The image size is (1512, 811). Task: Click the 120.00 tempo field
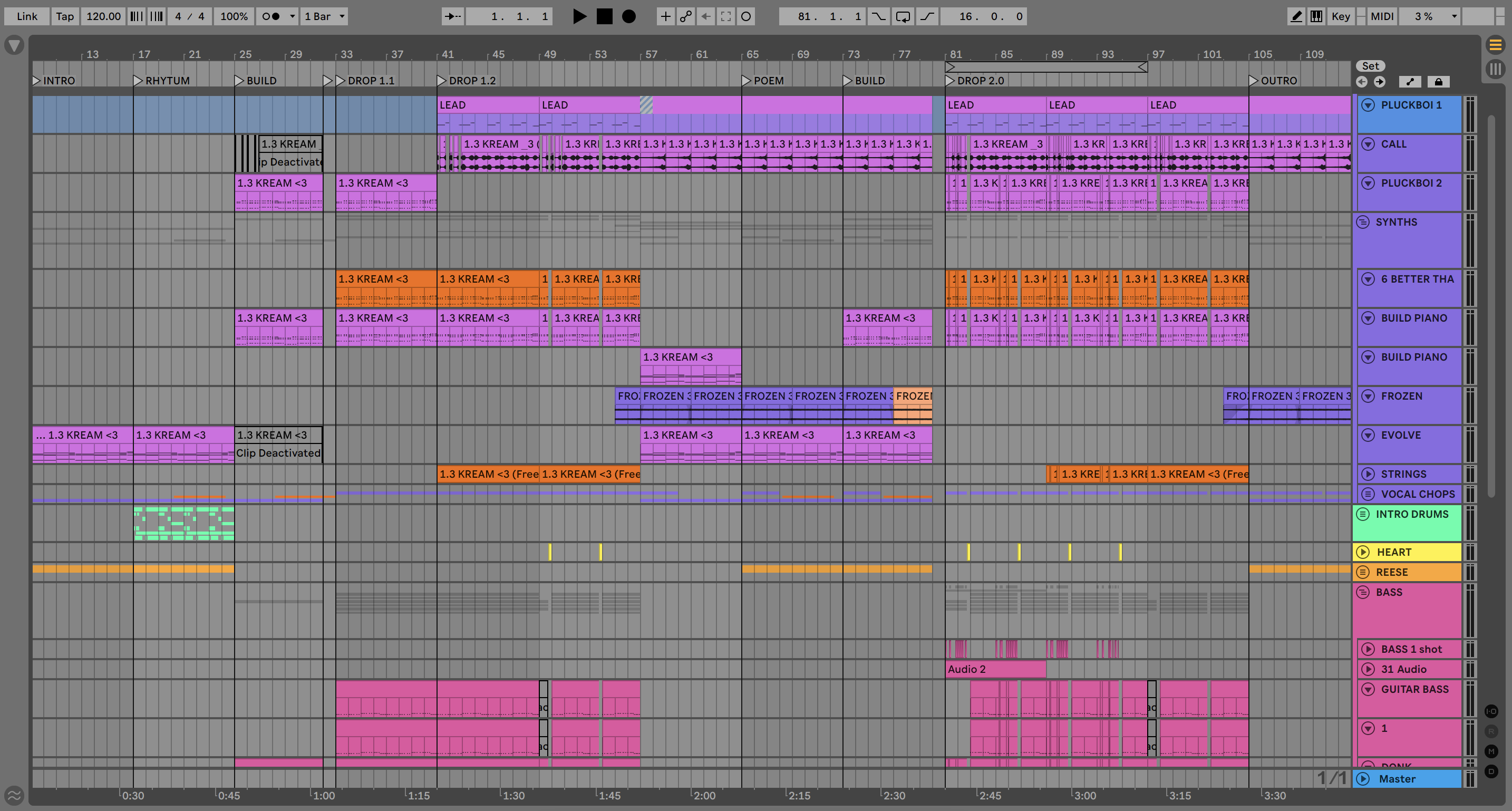[103, 16]
